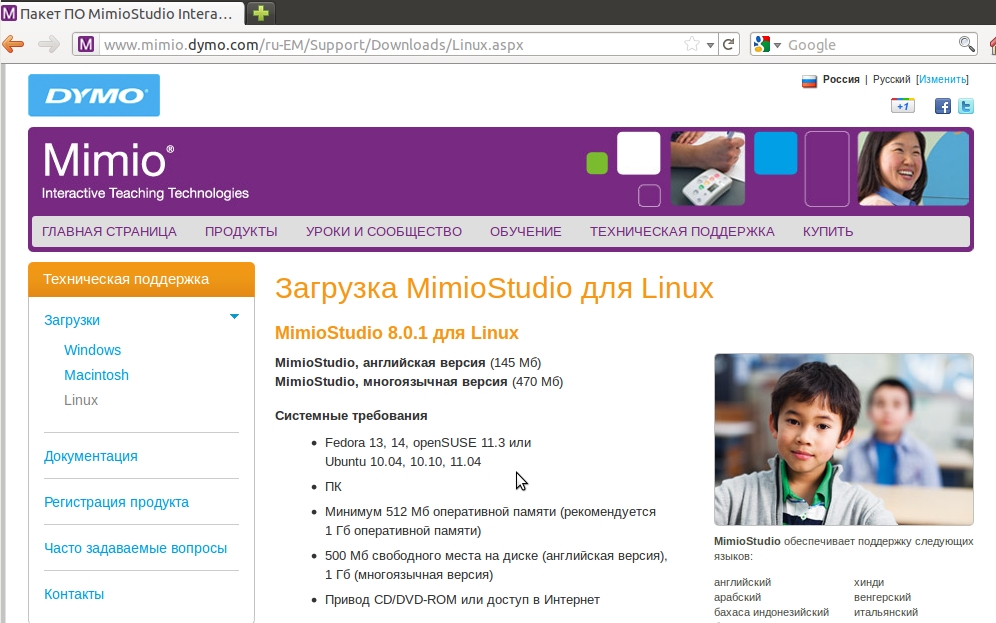
Task: Click the Russian flag icon
Action: pos(809,81)
